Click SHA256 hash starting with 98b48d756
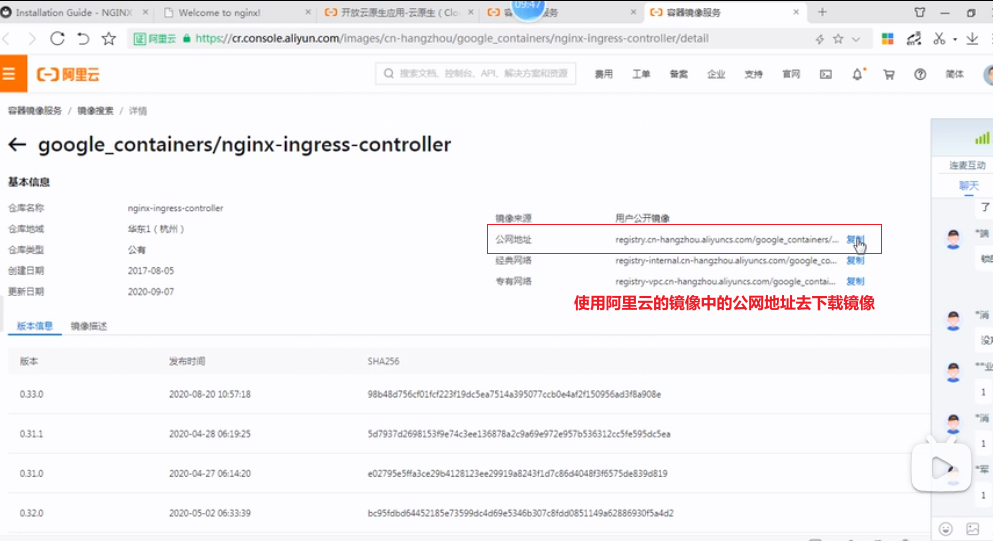This screenshot has width=993, height=541. click(514, 394)
